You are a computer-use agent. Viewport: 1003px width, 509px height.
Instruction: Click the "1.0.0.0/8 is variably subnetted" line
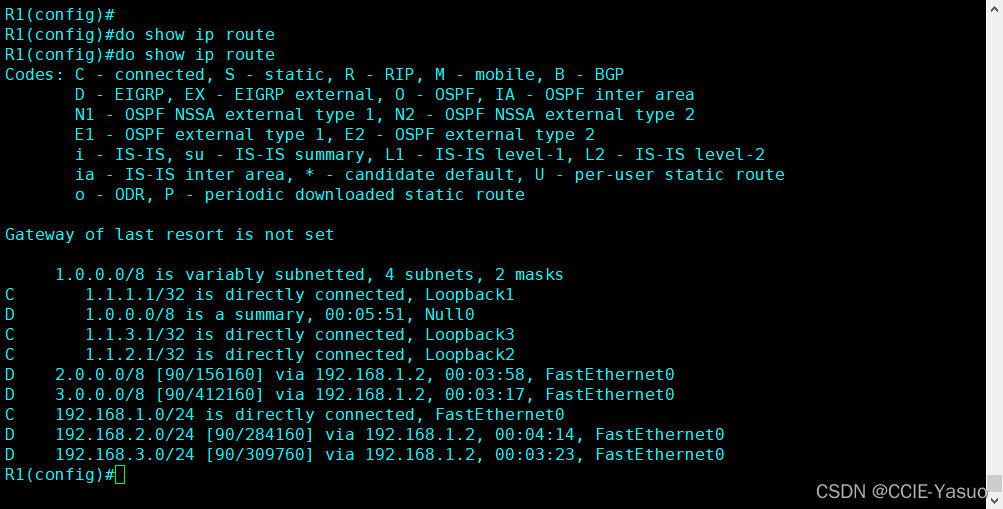coord(310,275)
